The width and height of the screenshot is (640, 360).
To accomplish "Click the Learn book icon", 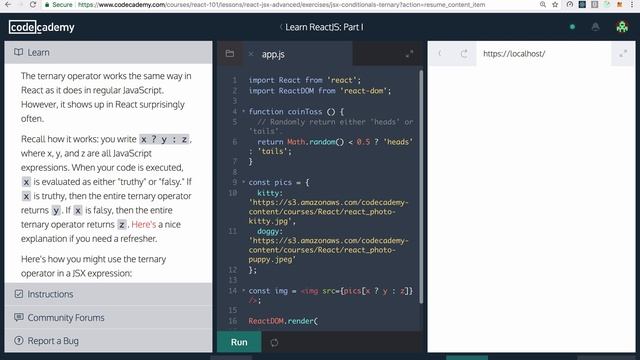I will tap(18, 52).
